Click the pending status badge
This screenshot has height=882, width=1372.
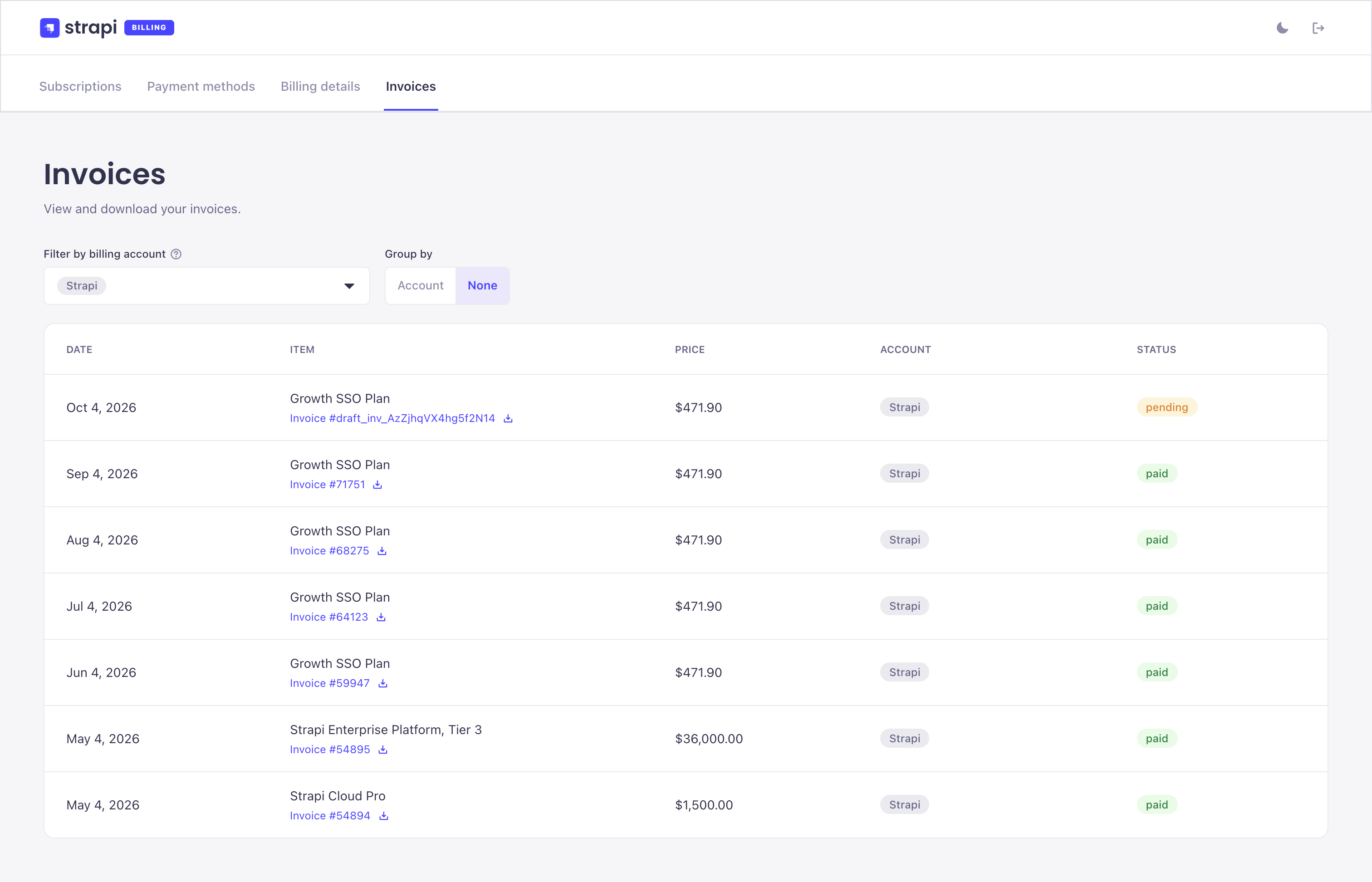pyautogui.click(x=1166, y=407)
